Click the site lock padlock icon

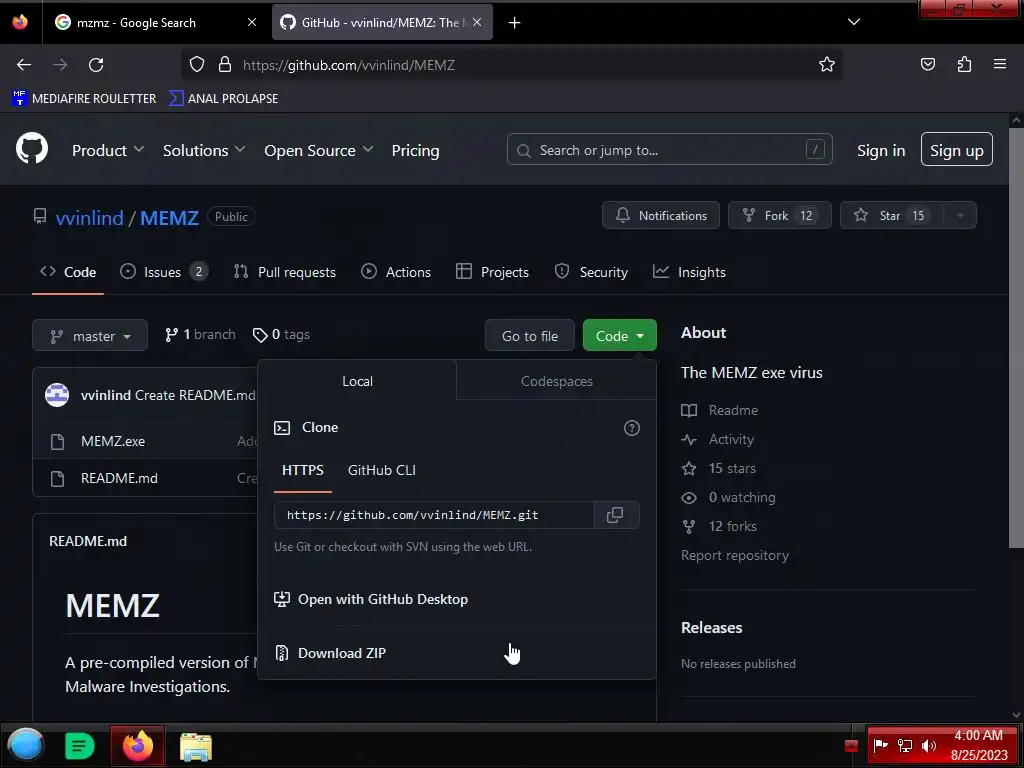pos(225,64)
